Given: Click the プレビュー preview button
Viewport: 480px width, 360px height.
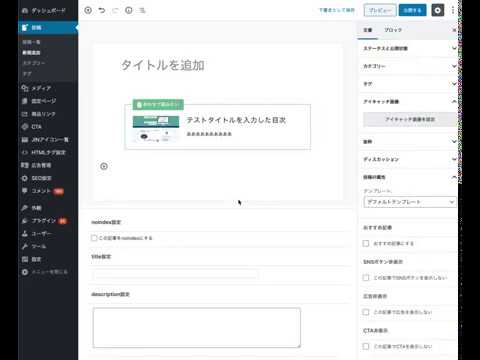Looking at the screenshot, I should click(380, 10).
